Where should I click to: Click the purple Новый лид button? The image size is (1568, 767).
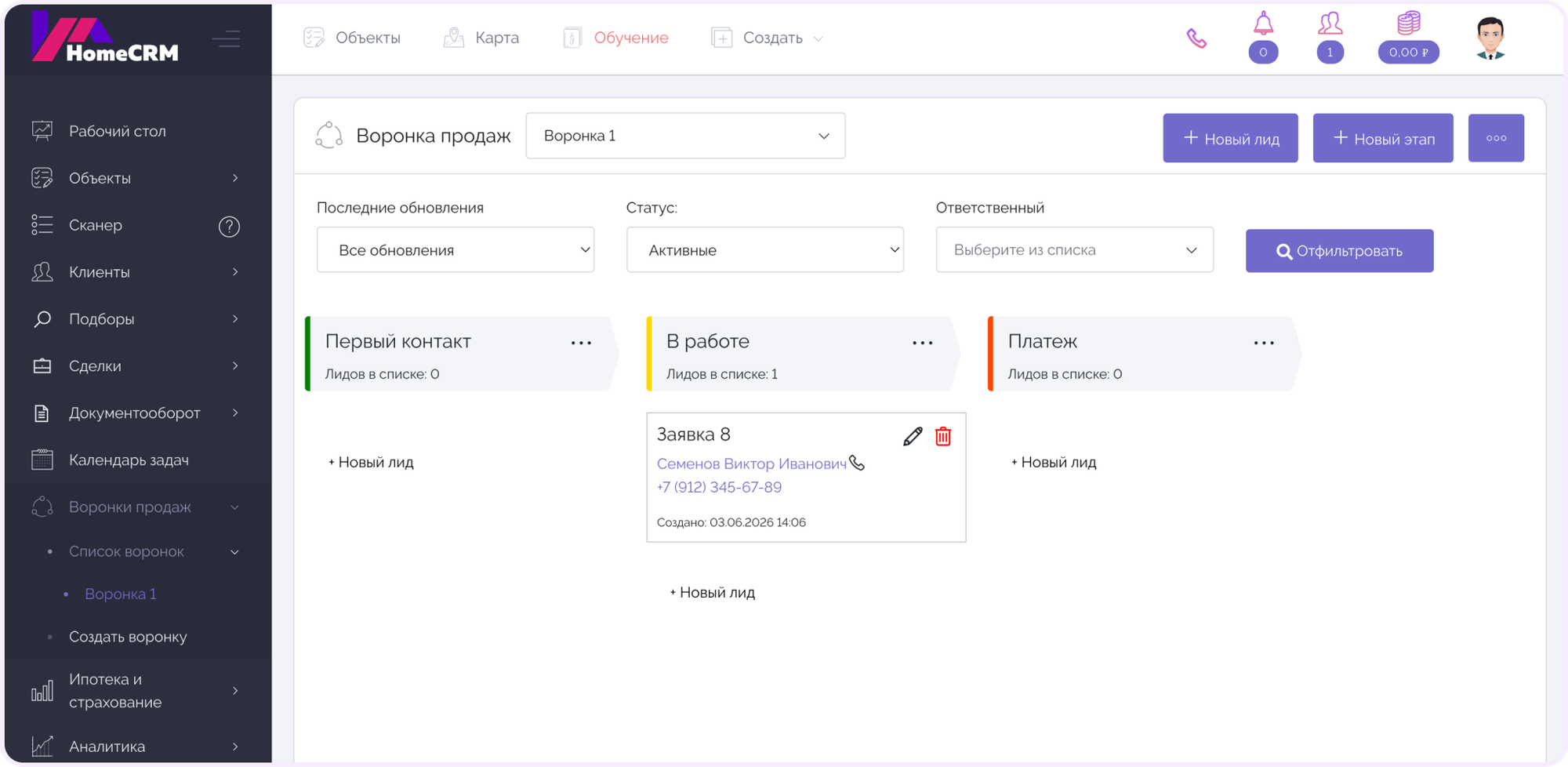point(1230,138)
